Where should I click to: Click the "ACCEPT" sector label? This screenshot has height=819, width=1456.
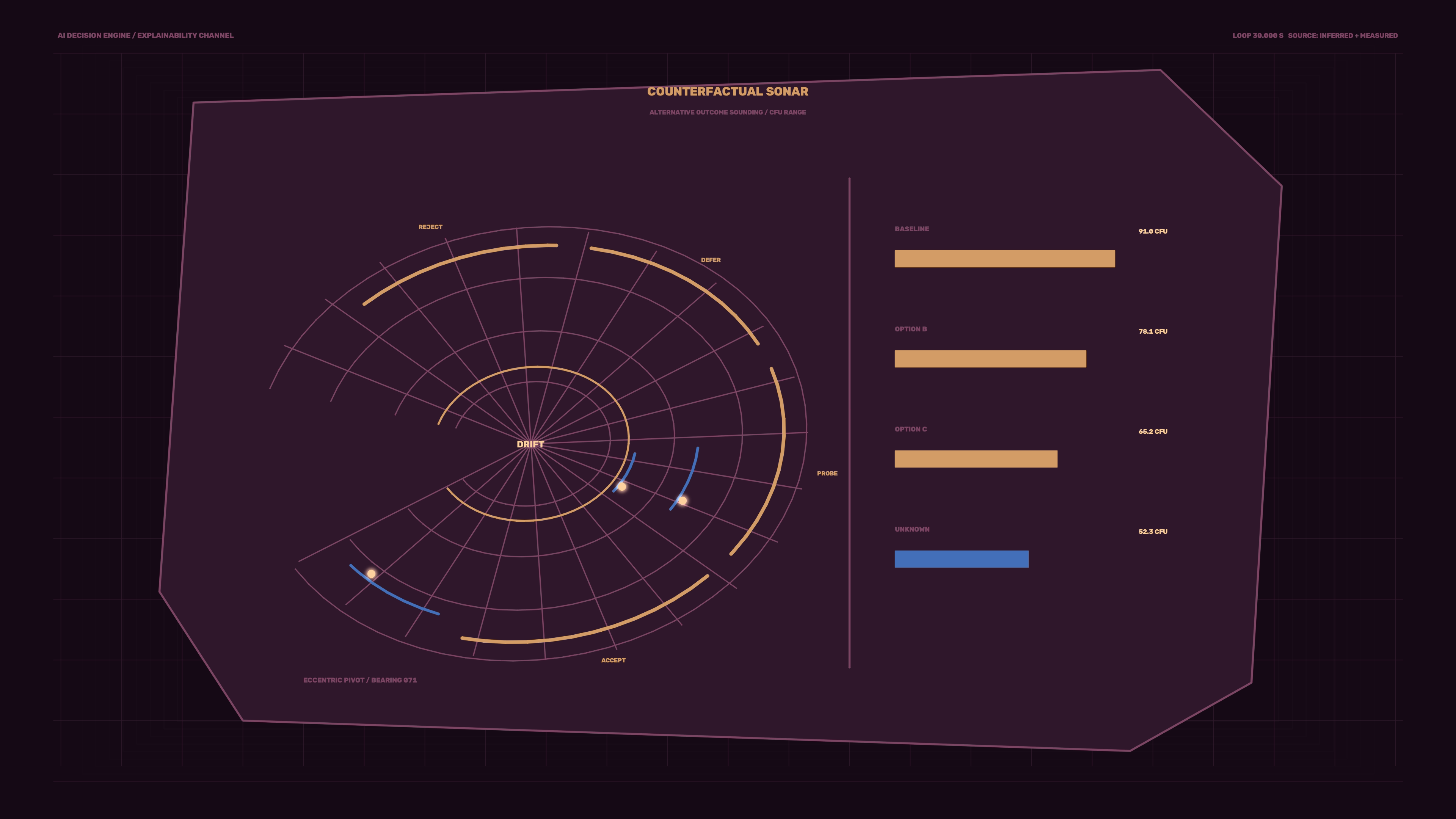click(x=613, y=660)
